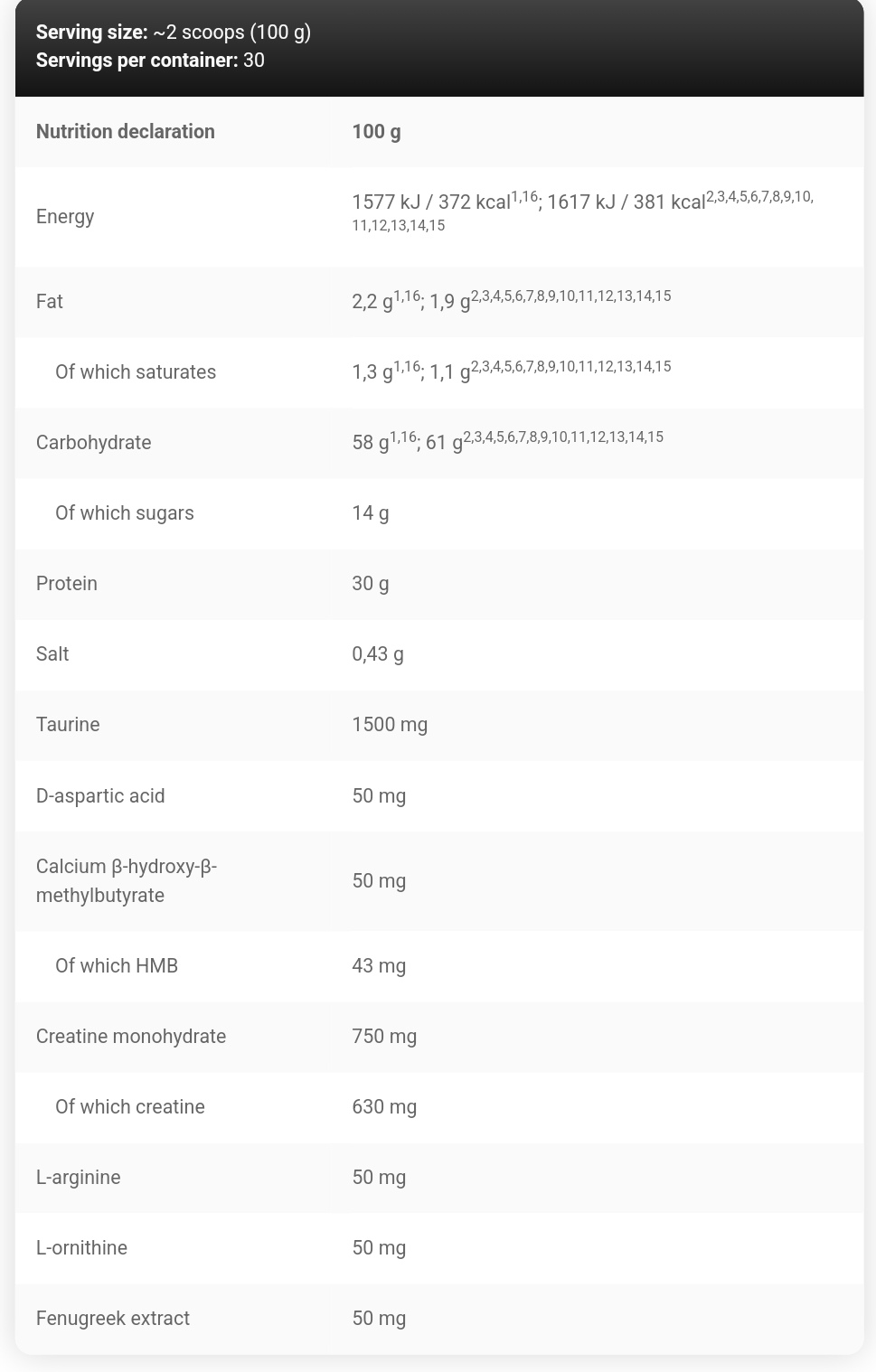Click the Carbohydrate row label
The width and height of the screenshot is (876, 1372).
93,443
